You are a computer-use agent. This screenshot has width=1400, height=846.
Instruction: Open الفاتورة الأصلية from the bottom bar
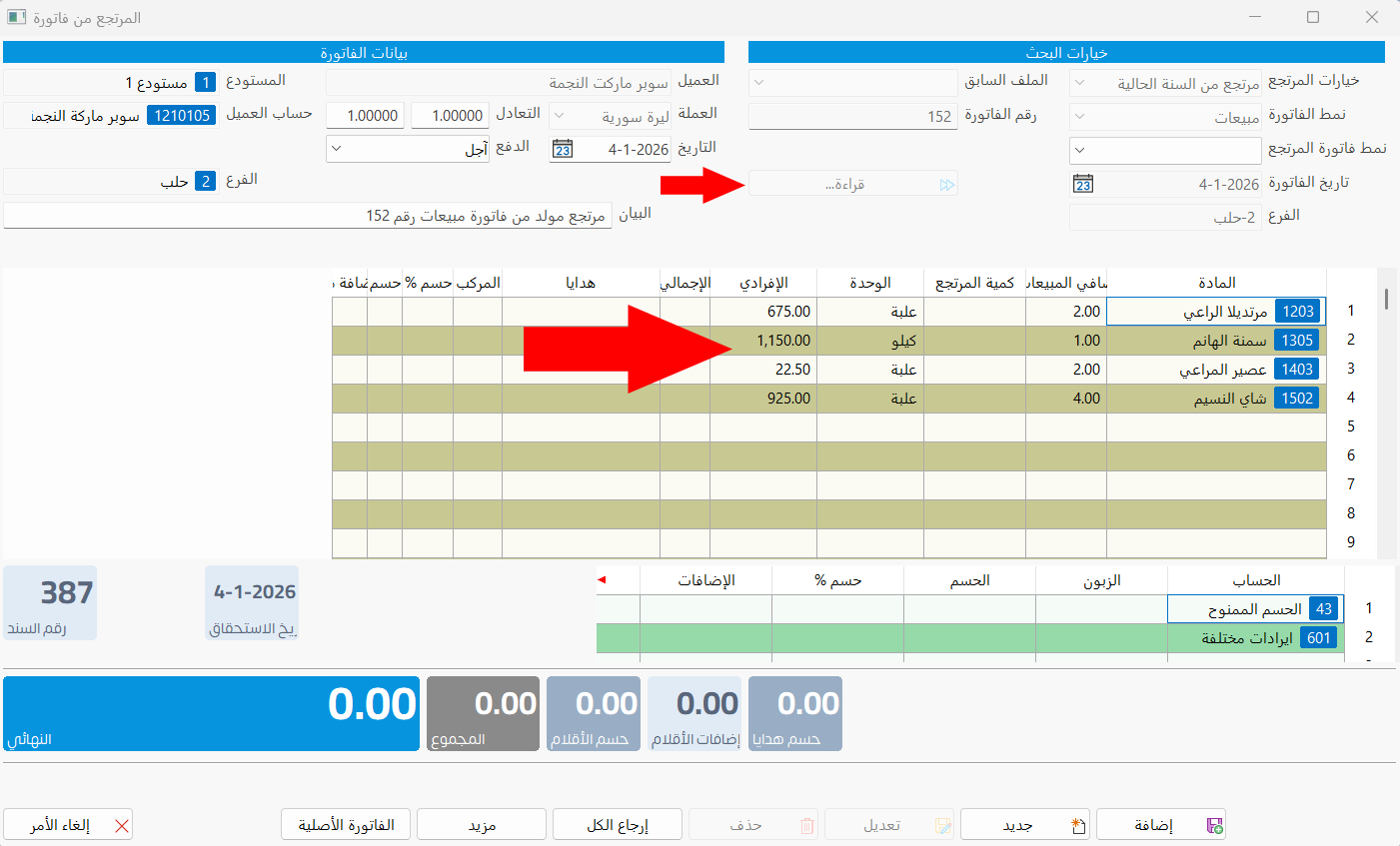(x=345, y=824)
